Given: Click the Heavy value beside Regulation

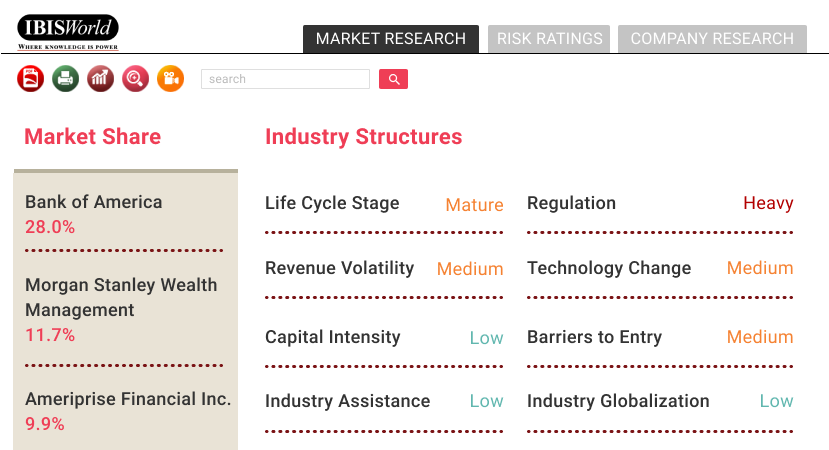Looking at the screenshot, I should pos(768,203).
